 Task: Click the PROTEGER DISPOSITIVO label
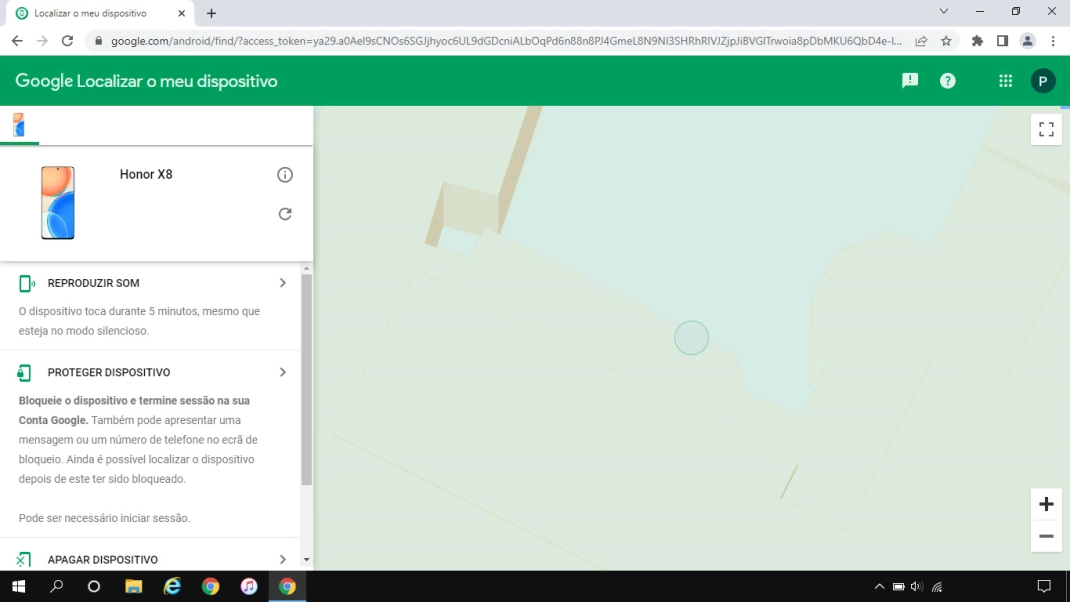pyautogui.click(x=108, y=372)
